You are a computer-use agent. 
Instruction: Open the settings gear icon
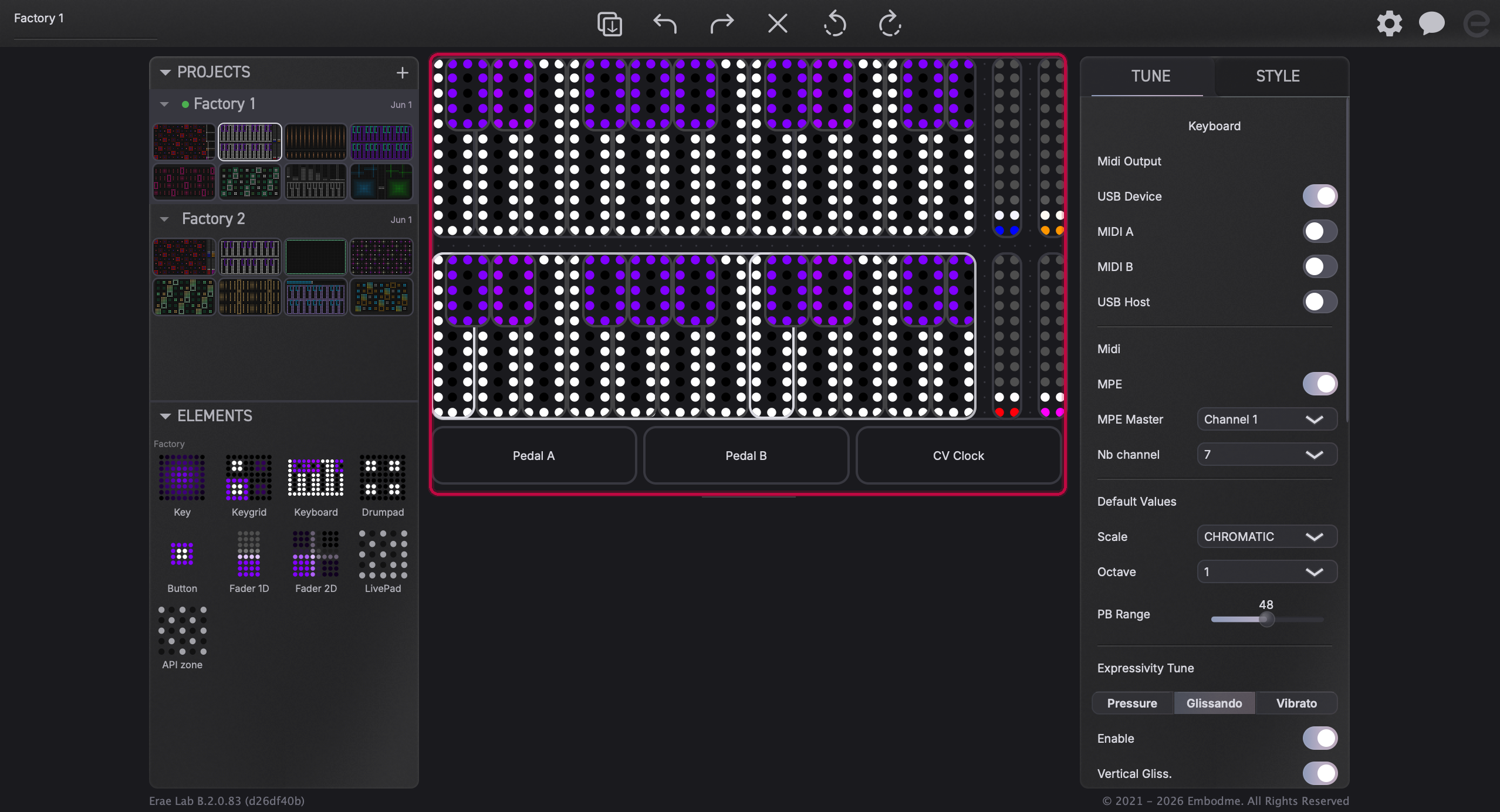[1389, 24]
